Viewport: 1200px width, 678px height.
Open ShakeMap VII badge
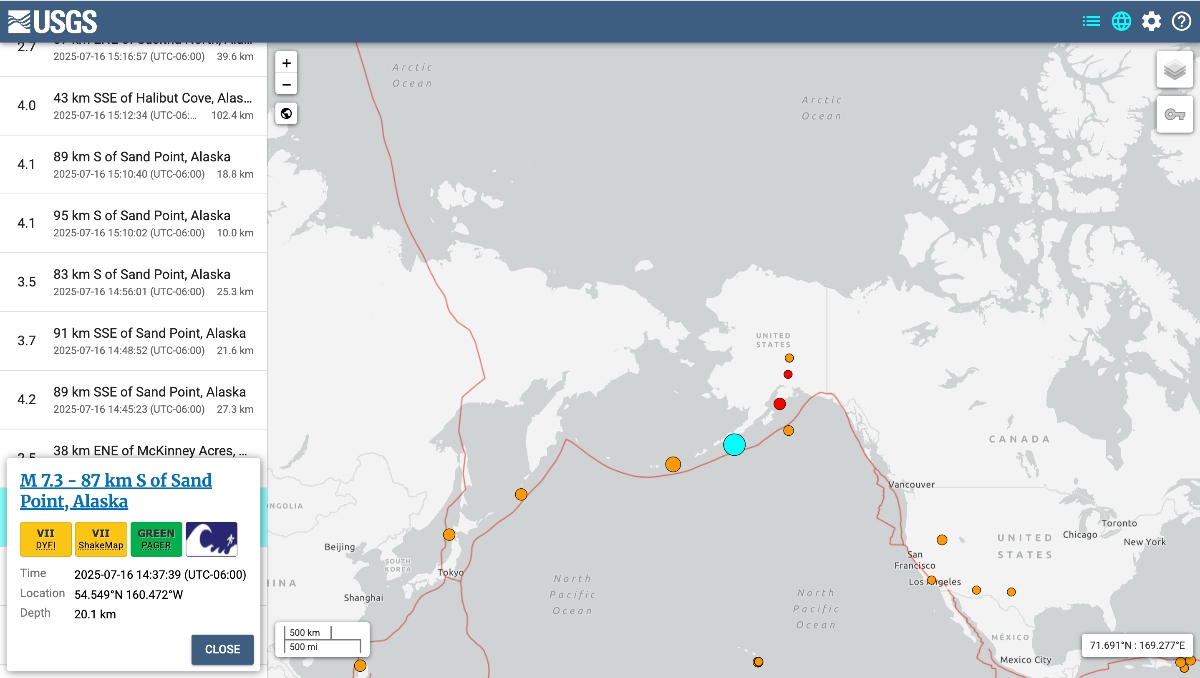[101, 539]
